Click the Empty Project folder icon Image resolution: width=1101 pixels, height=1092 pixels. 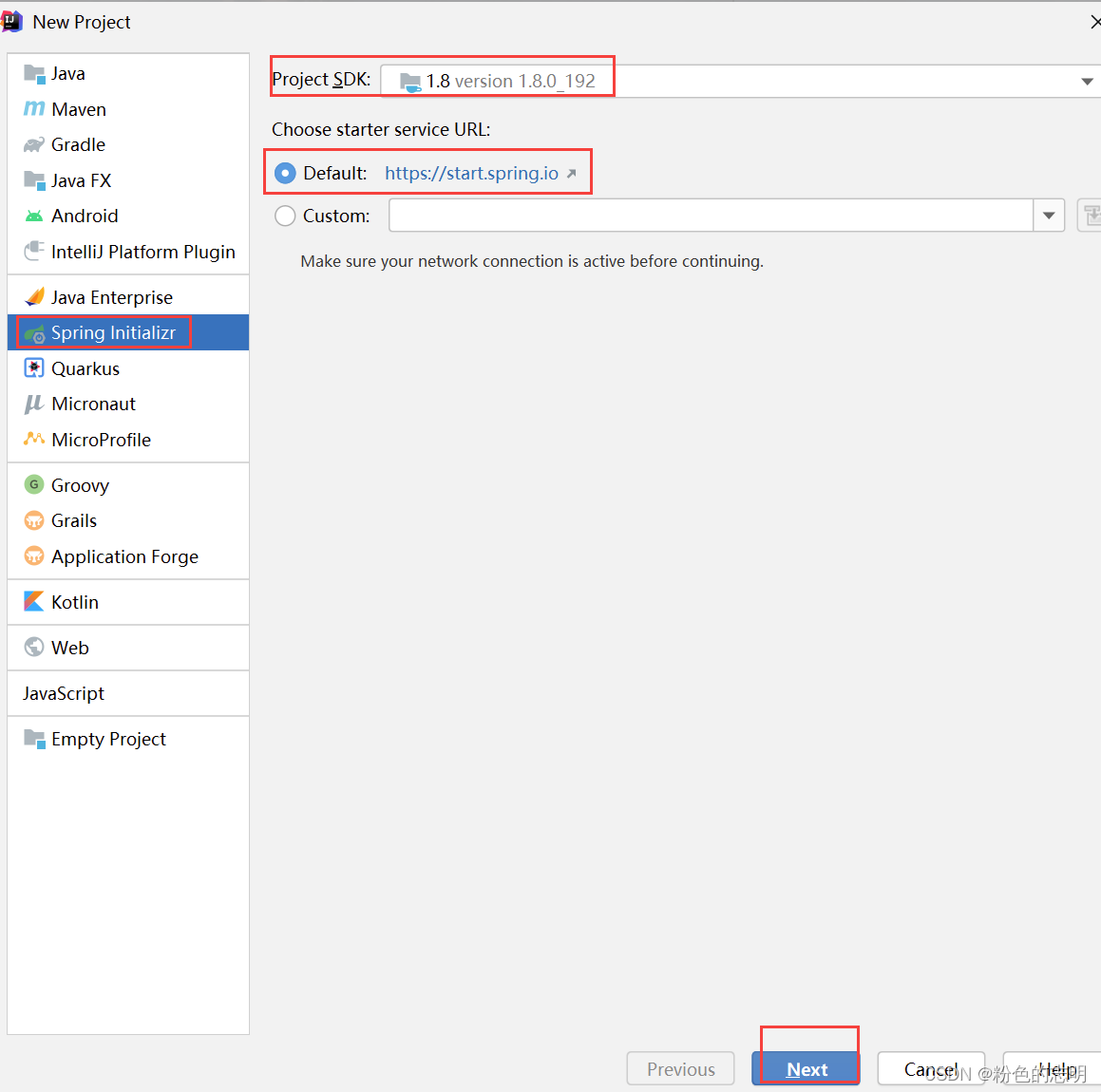coord(33,739)
